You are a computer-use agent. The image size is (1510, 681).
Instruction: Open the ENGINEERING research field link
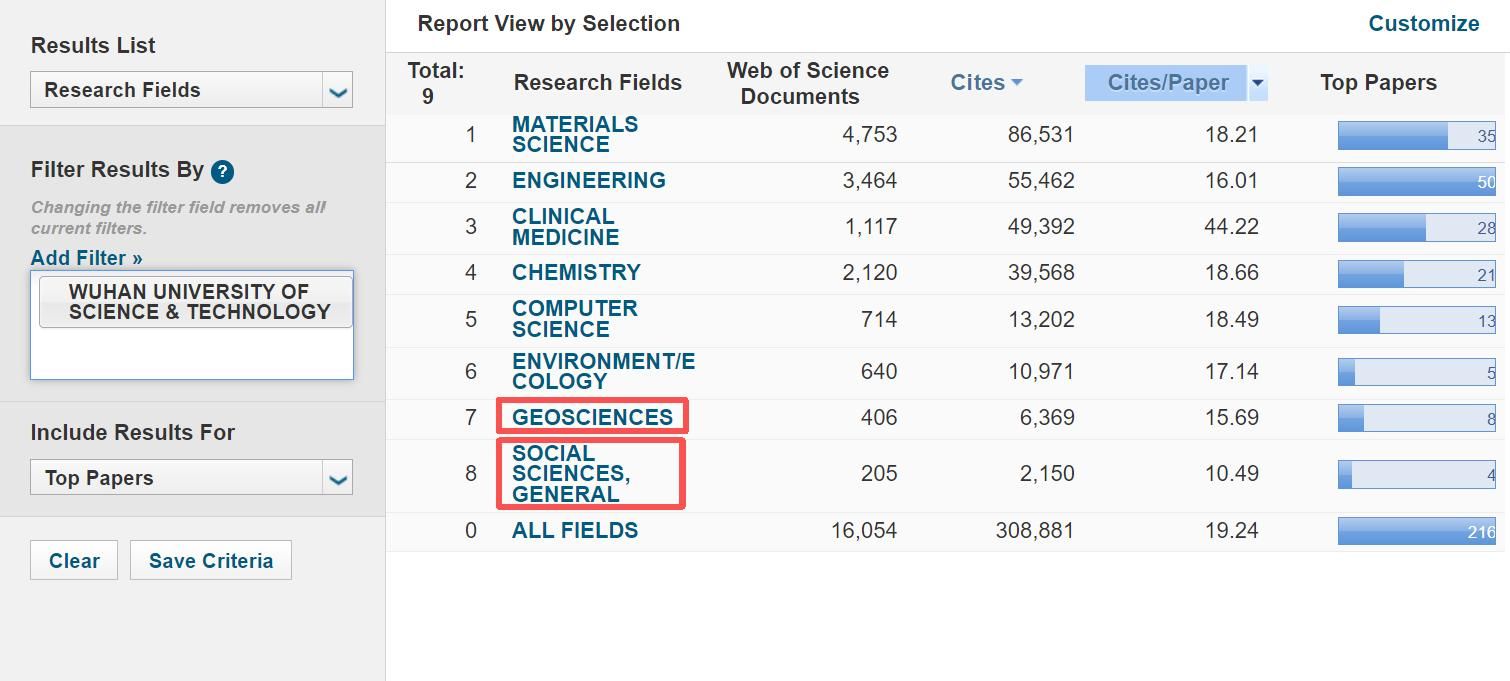pyautogui.click(x=588, y=181)
